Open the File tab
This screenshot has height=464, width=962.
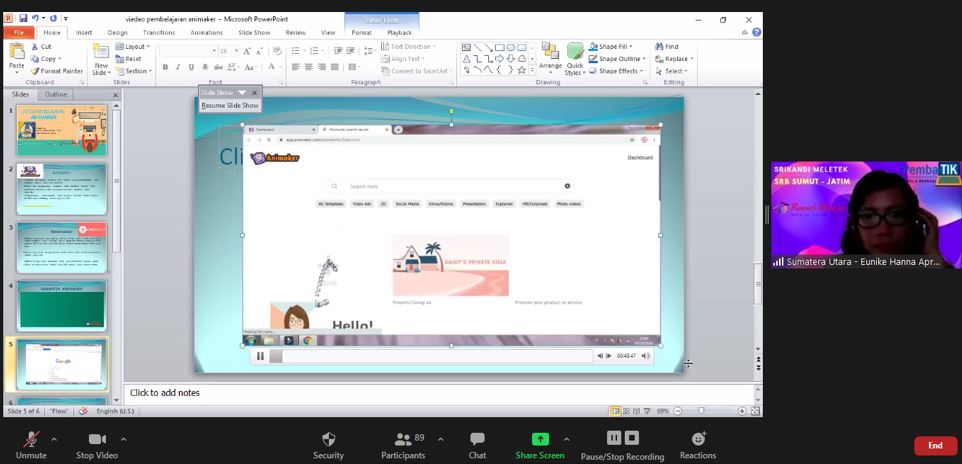[18, 33]
